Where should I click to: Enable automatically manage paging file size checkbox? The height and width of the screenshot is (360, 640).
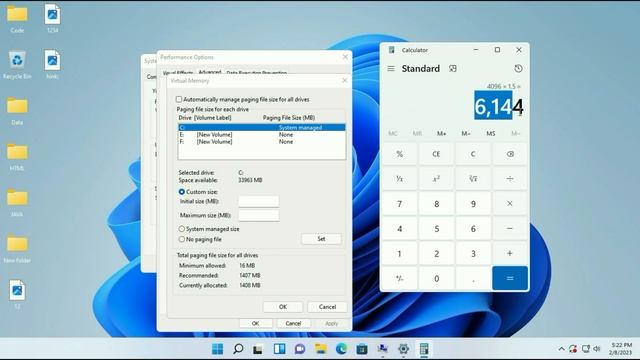[179, 99]
